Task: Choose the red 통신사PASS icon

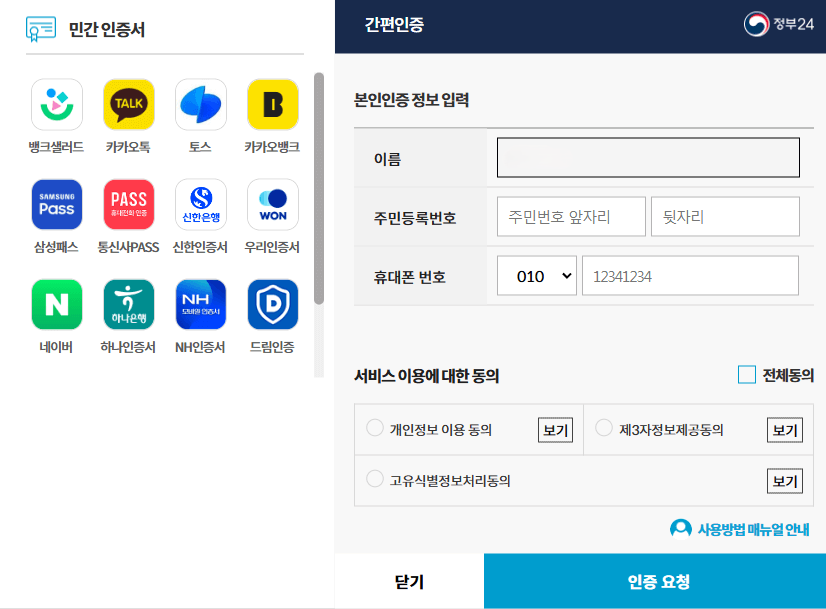Action: point(129,204)
